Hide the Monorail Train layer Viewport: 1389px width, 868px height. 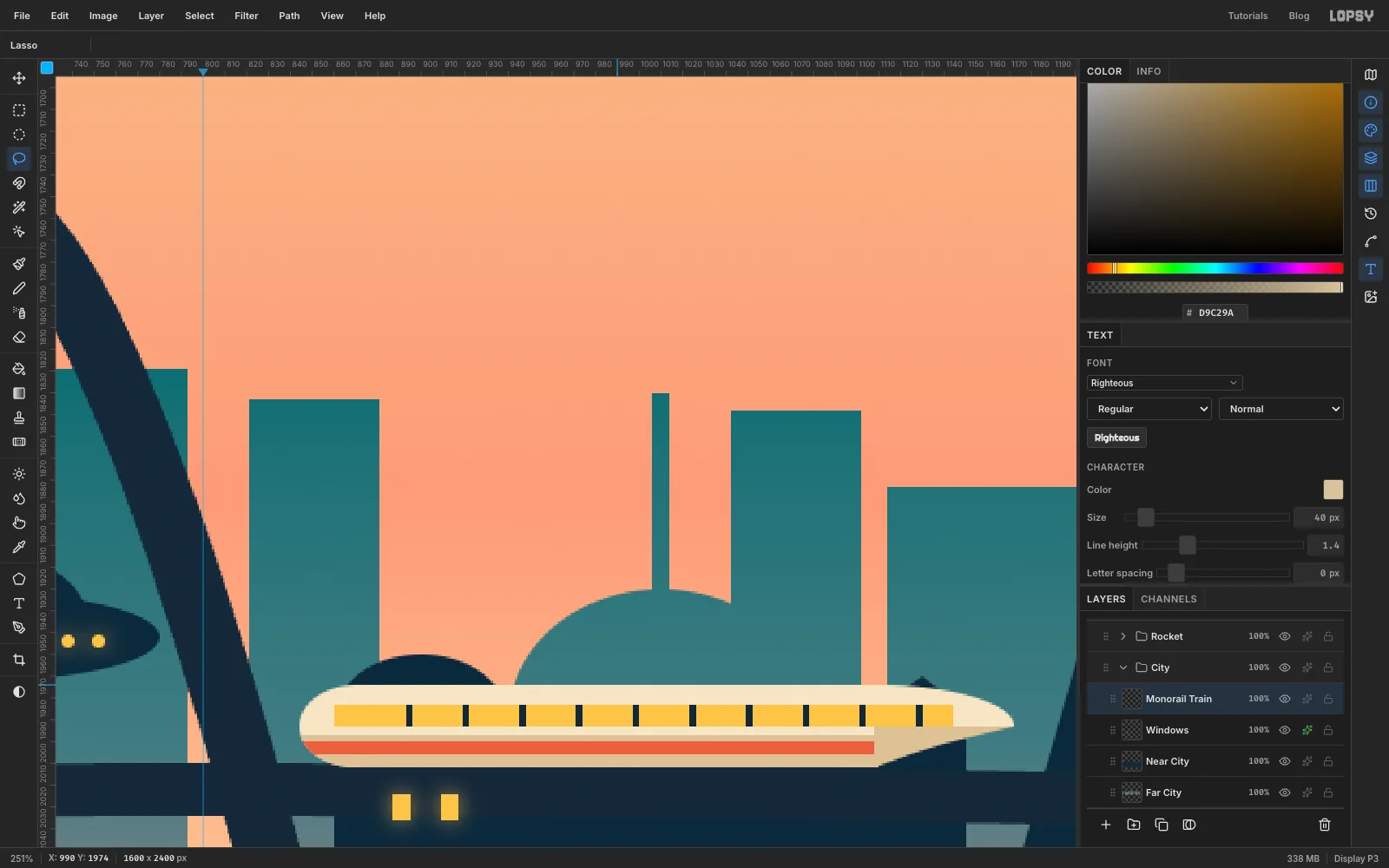[1285, 699]
